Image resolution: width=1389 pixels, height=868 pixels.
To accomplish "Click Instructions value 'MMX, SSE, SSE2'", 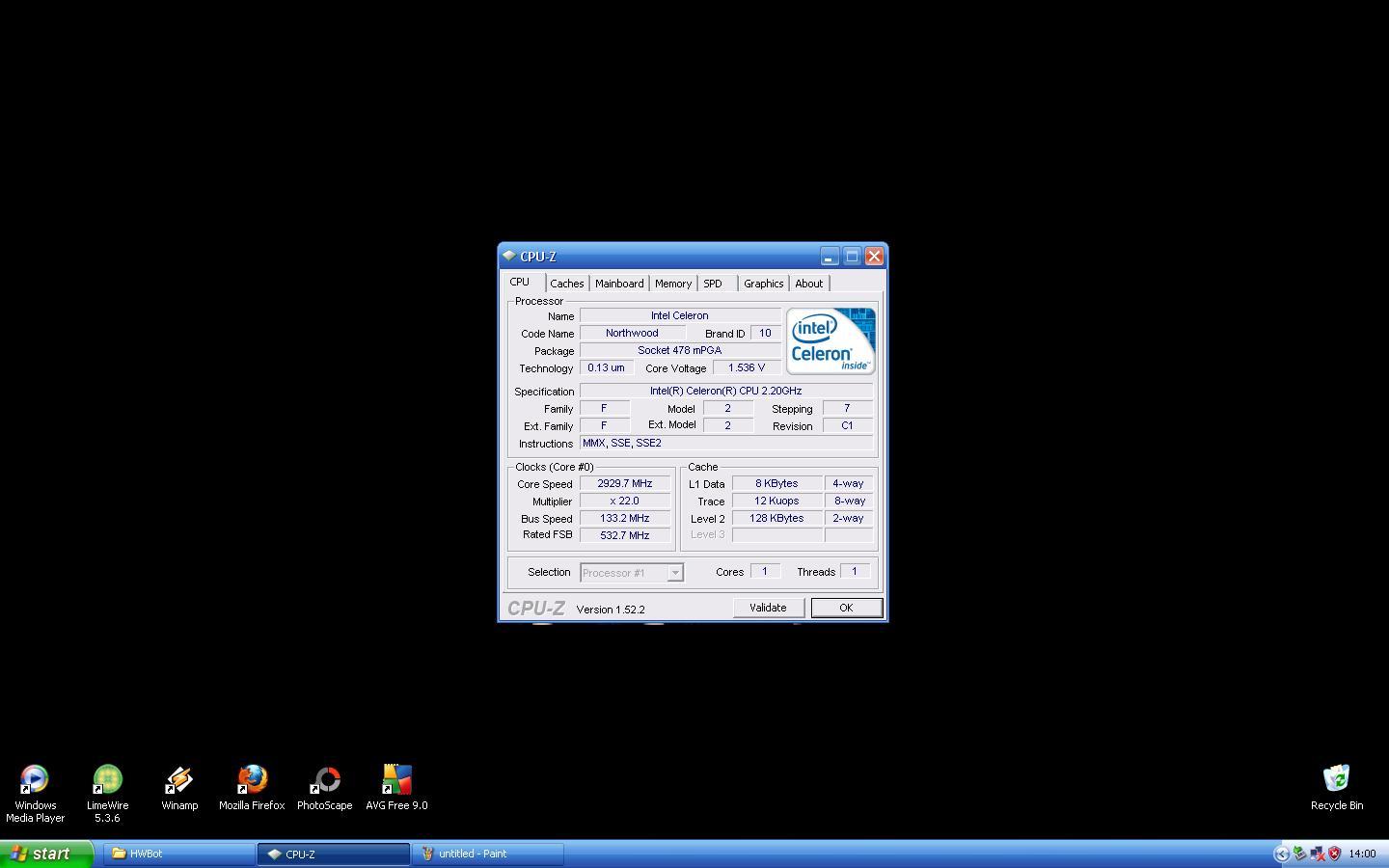I will tap(726, 443).
